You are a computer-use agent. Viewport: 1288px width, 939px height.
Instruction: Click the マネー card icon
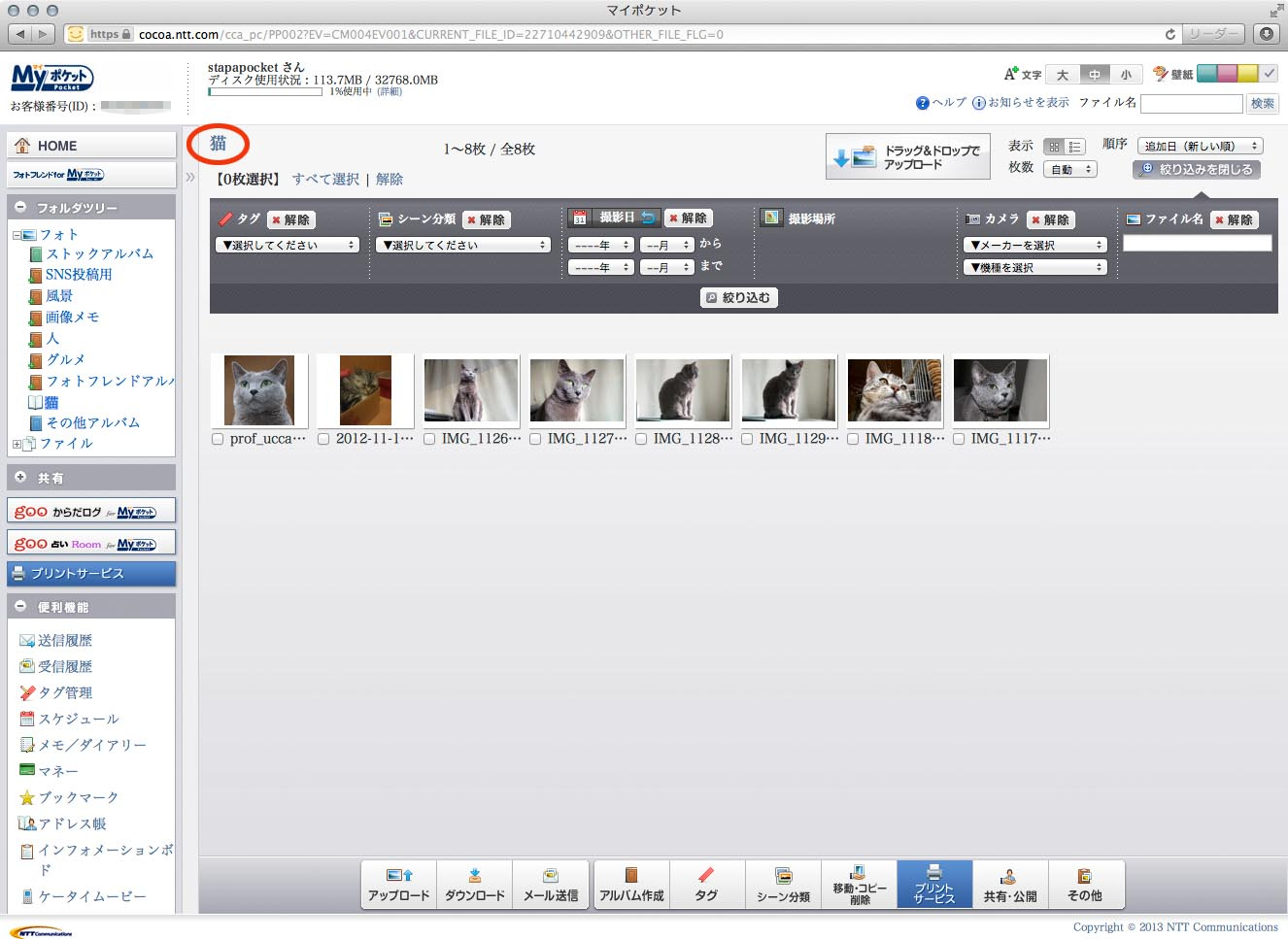click(27, 771)
